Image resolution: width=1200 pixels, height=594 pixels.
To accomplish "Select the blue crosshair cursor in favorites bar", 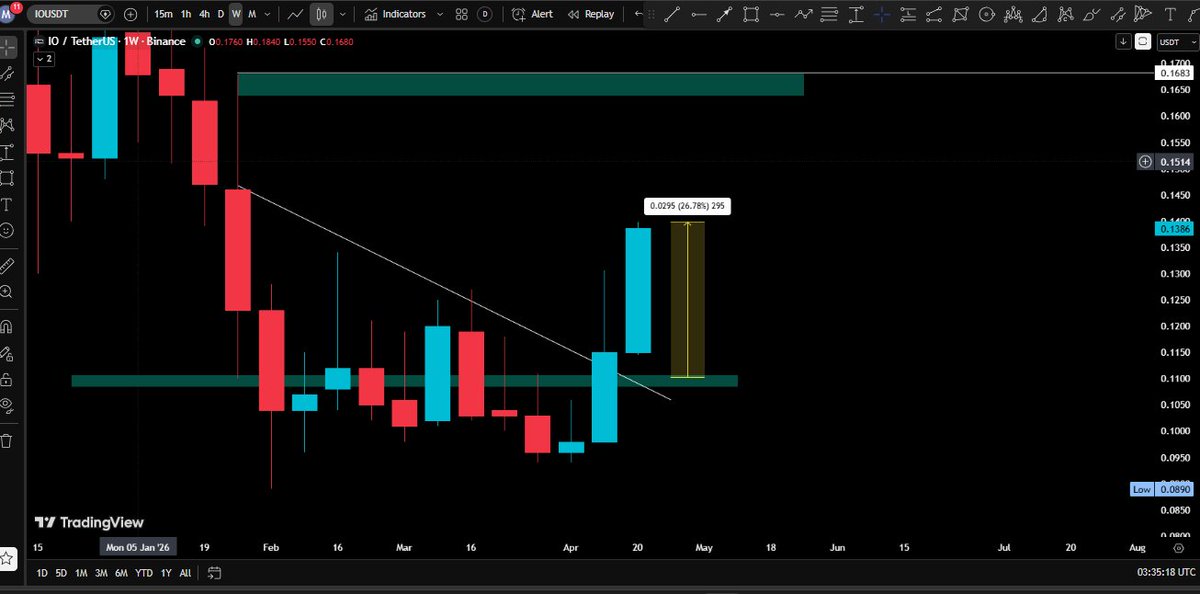I will click(881, 14).
